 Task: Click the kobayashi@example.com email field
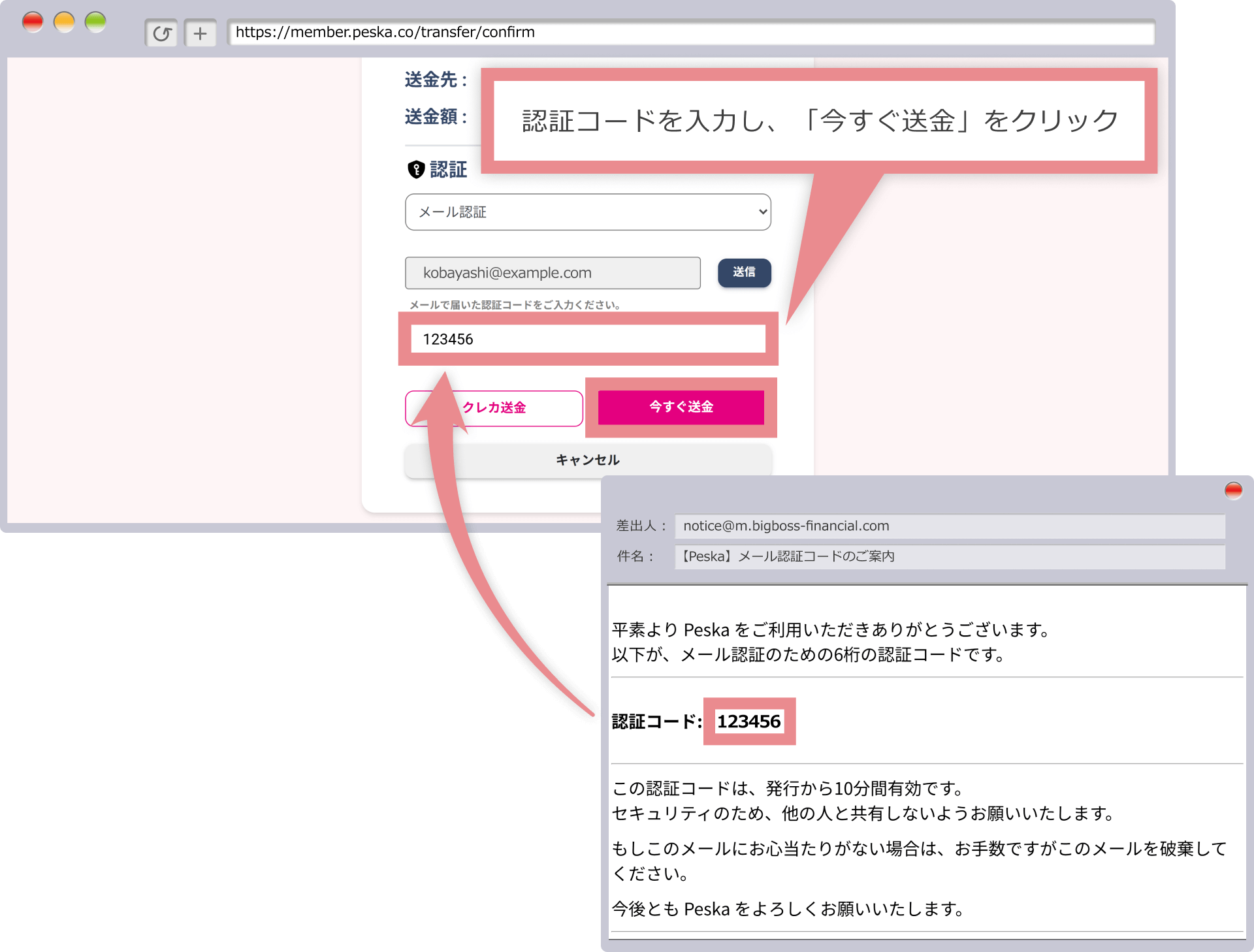pos(553,273)
